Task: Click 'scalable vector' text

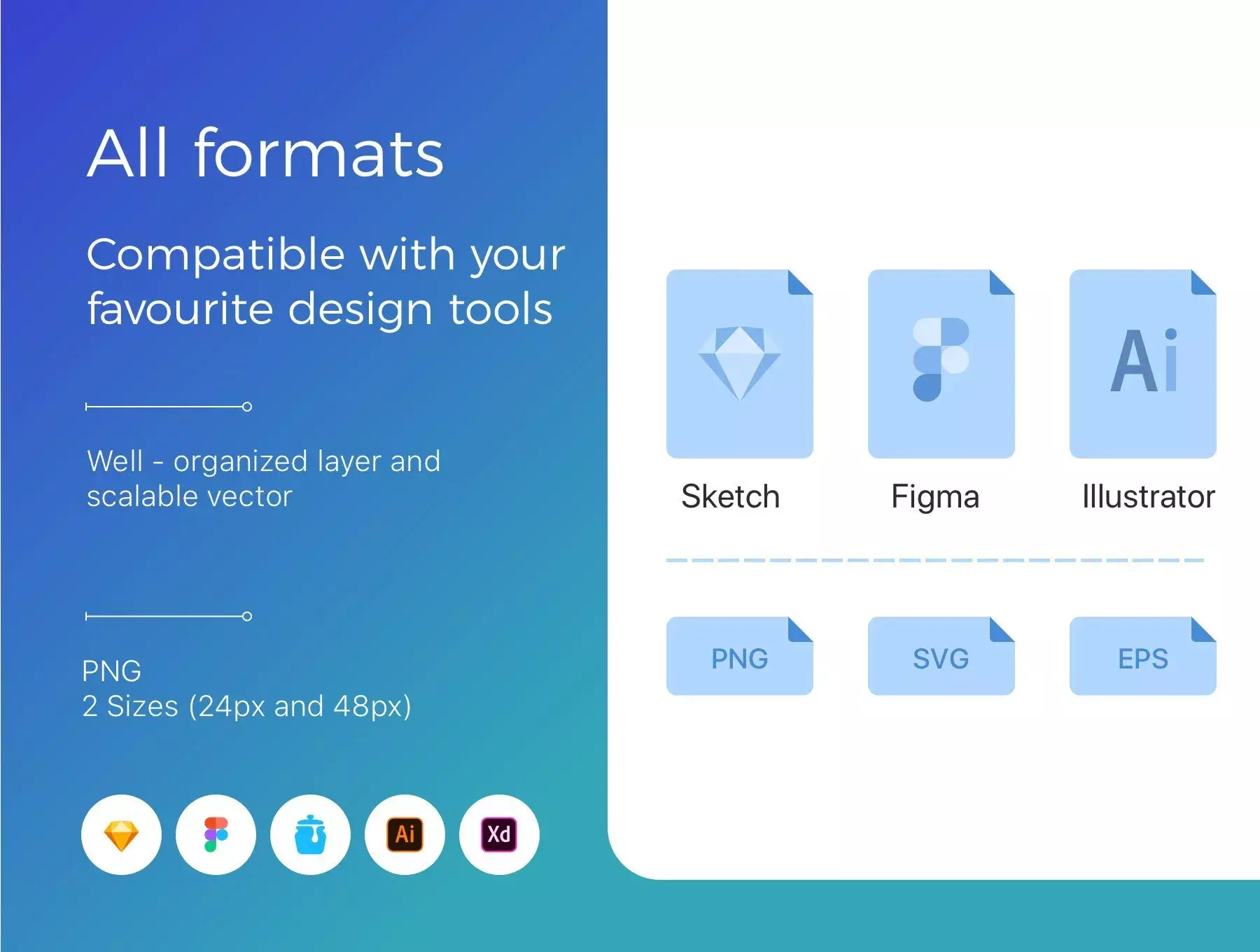Action: point(189,496)
